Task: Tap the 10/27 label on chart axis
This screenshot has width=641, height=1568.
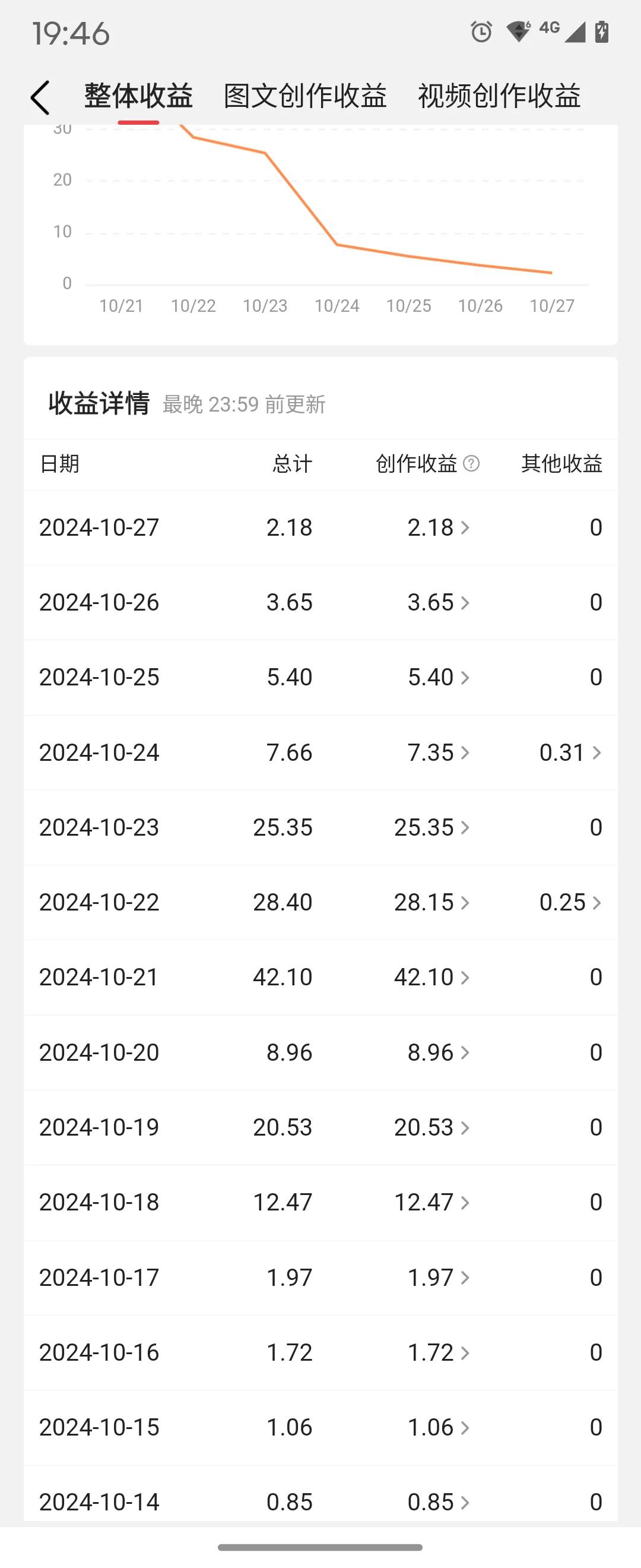Action: [x=551, y=305]
